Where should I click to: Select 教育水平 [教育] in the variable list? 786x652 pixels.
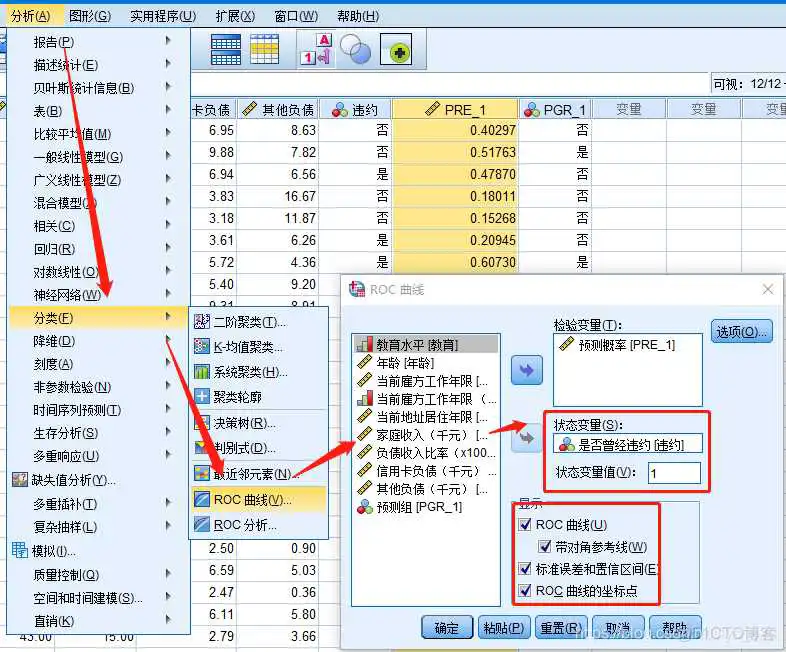[x=426, y=344]
